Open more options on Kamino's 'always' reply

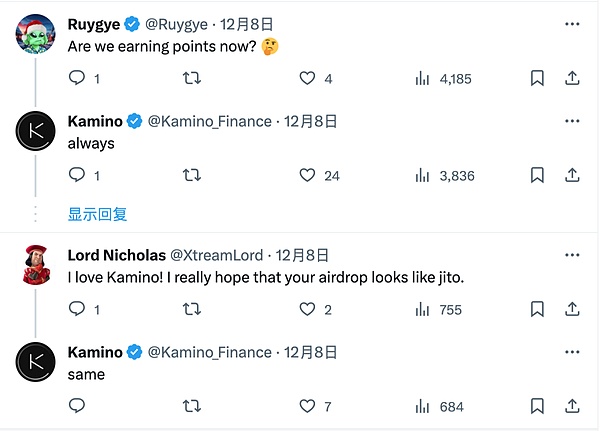point(572,120)
